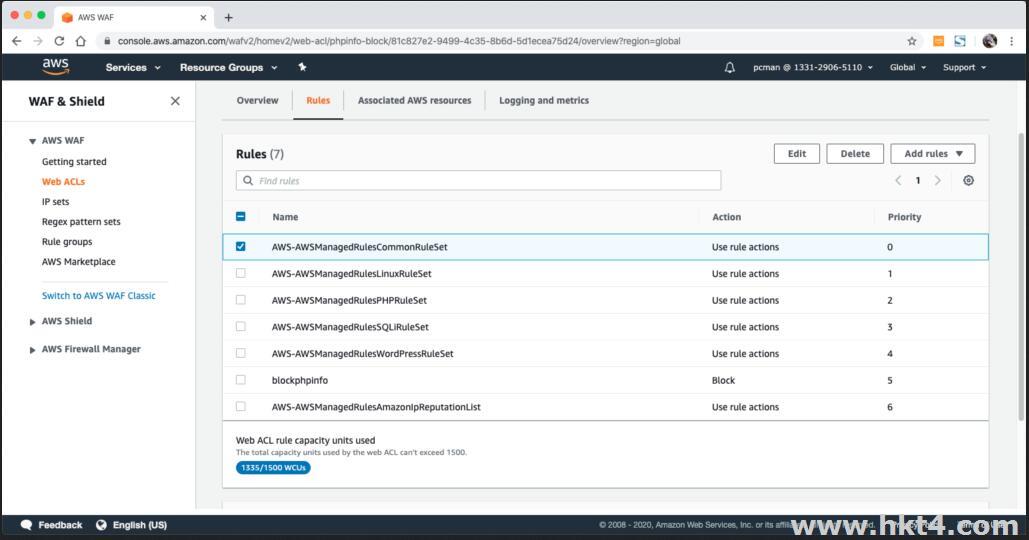Screen dimensions: 1029x540
Task: Click the pin shortcut icon in AWS navbar
Action: (302, 67)
